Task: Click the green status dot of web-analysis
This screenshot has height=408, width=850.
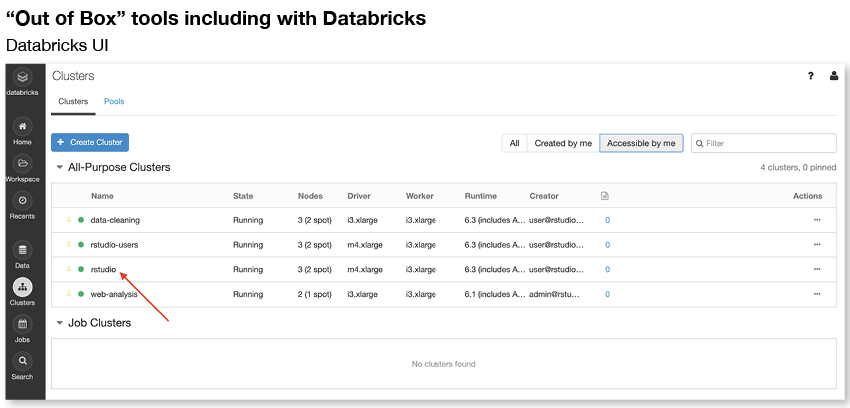Action: click(81, 294)
